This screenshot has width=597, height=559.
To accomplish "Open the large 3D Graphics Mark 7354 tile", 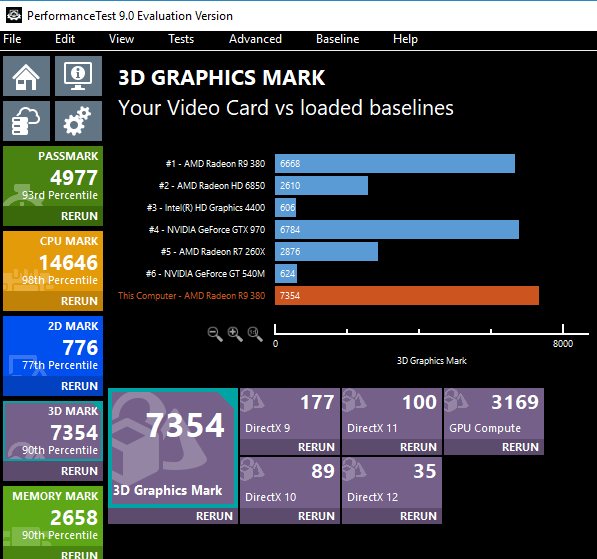I will pyautogui.click(x=173, y=448).
